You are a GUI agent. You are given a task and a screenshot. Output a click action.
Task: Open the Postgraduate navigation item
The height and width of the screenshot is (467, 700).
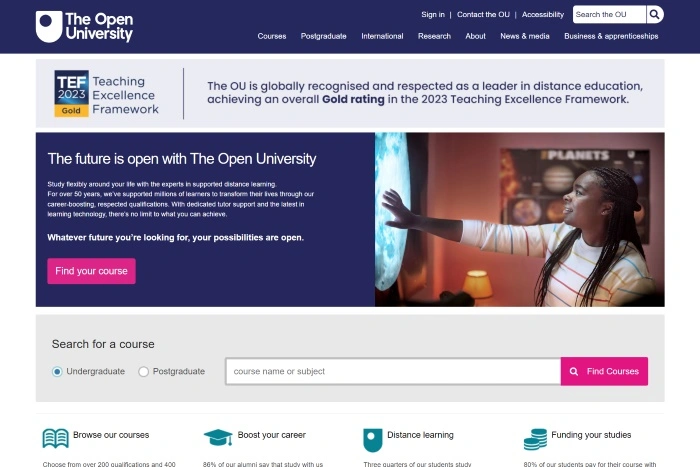coord(324,36)
